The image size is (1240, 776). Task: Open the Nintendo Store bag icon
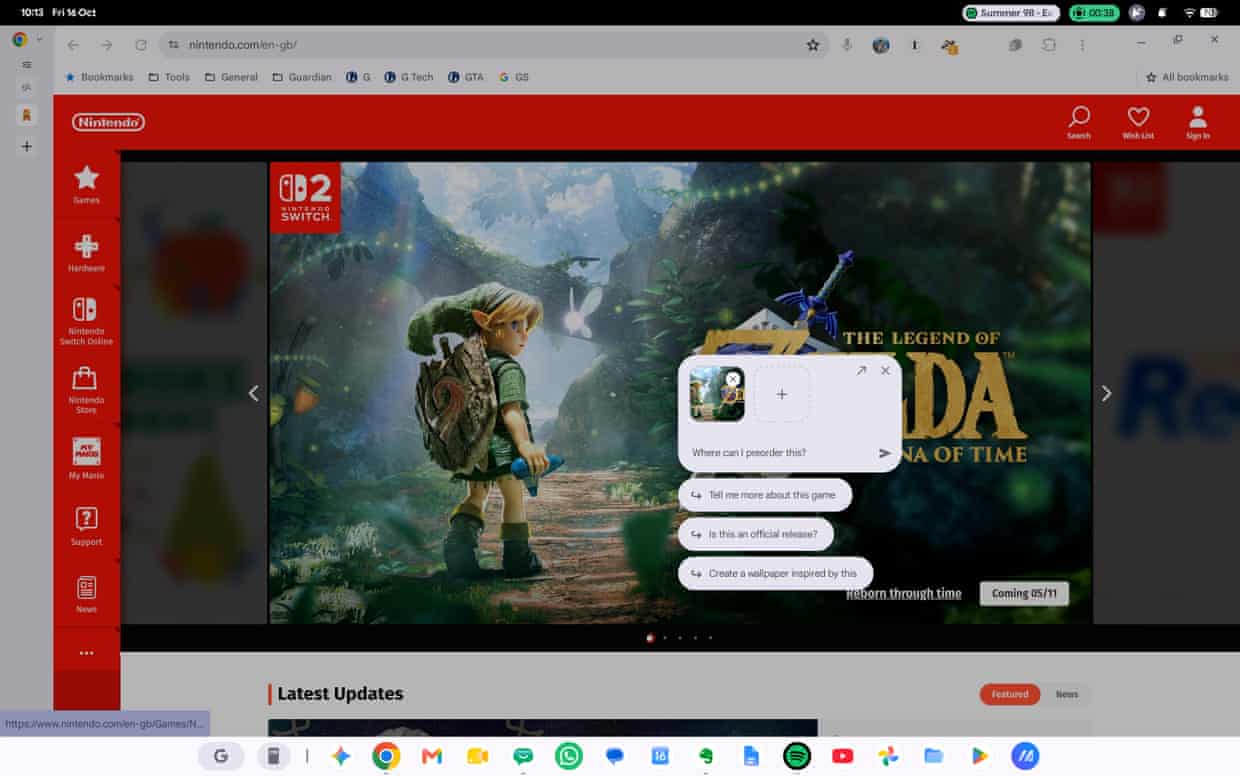pos(87,390)
